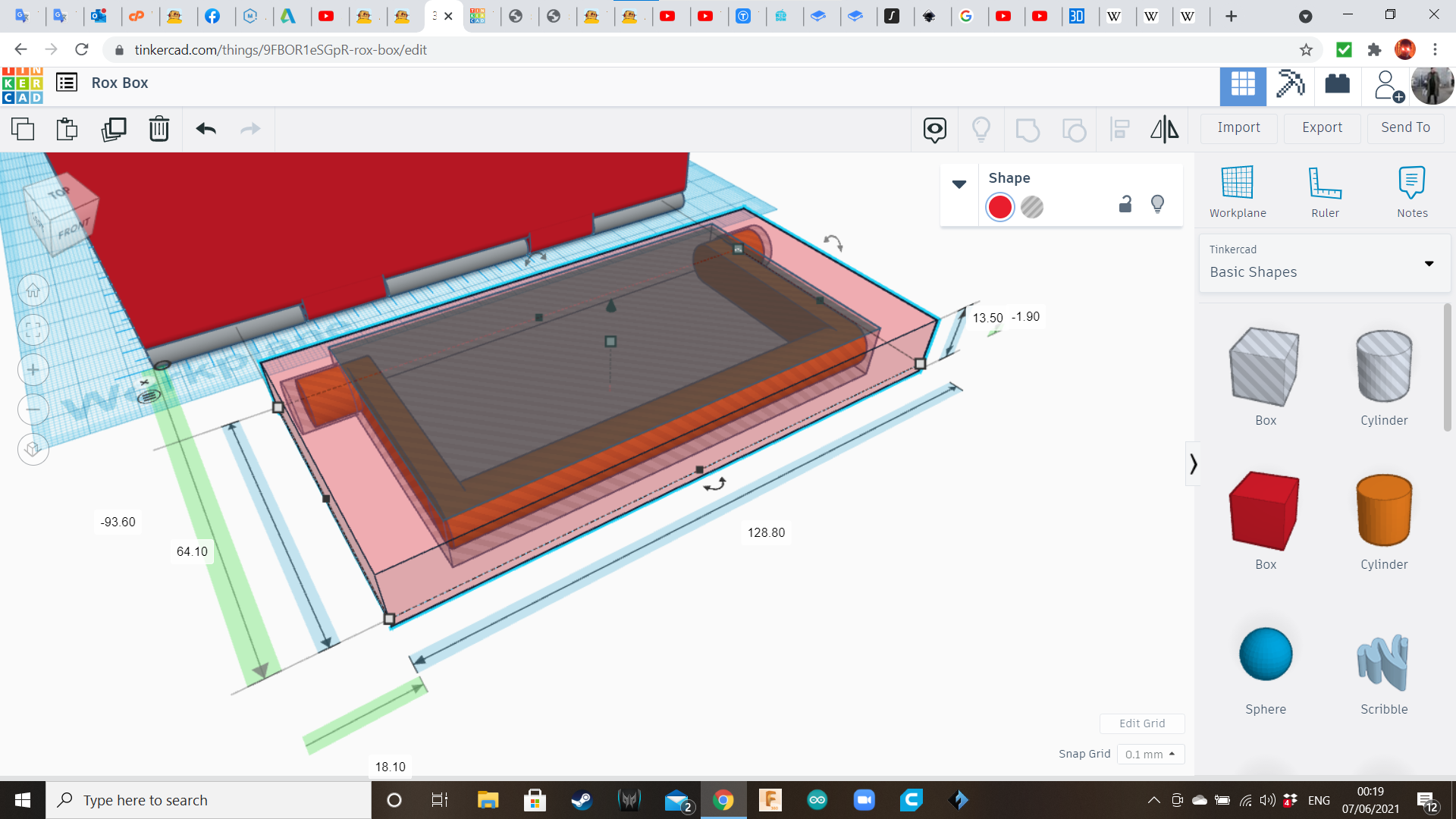
Task: Undo the last action
Action: [206, 129]
